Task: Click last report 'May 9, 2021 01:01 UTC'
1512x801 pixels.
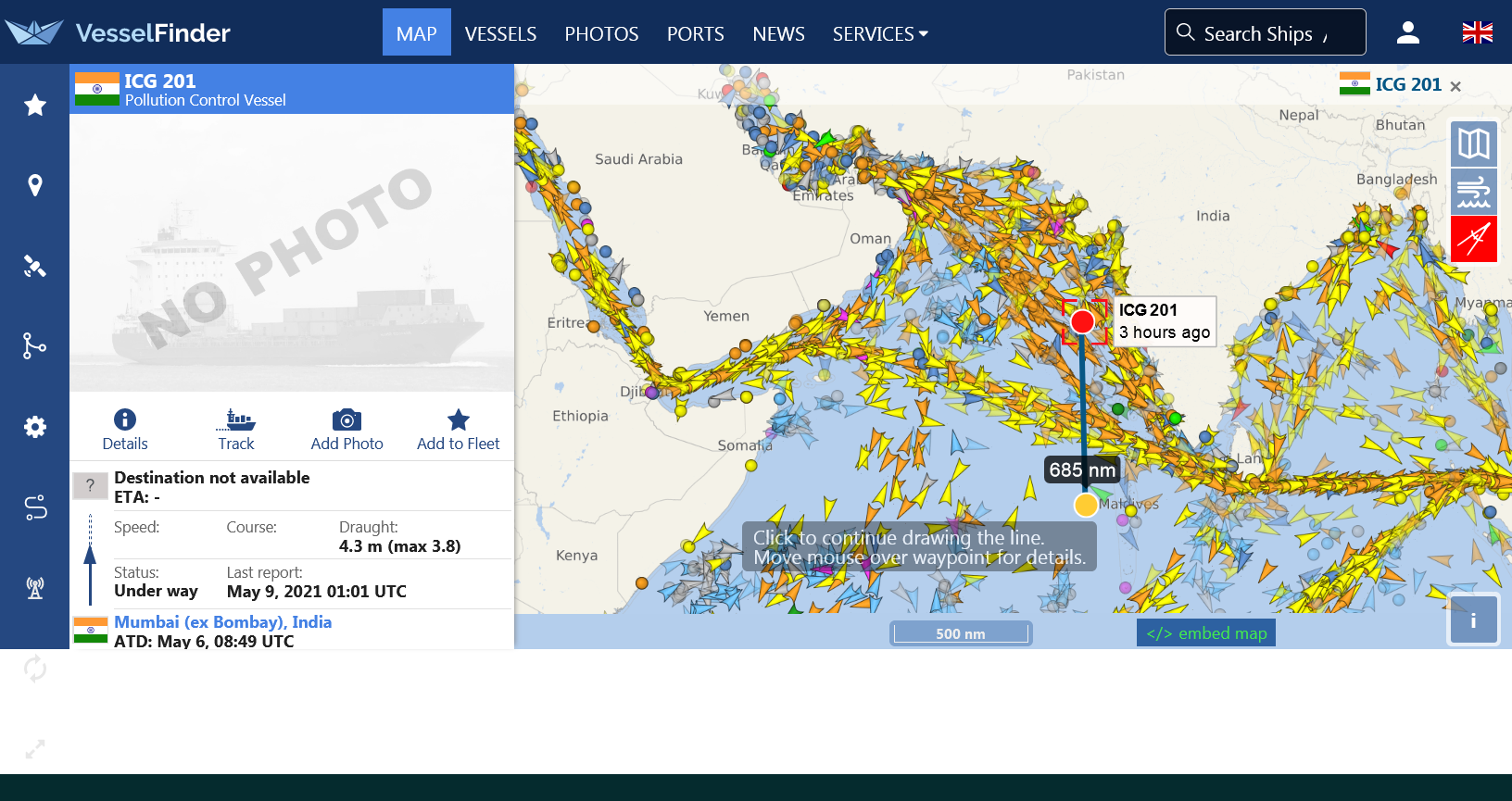Action: click(x=317, y=592)
